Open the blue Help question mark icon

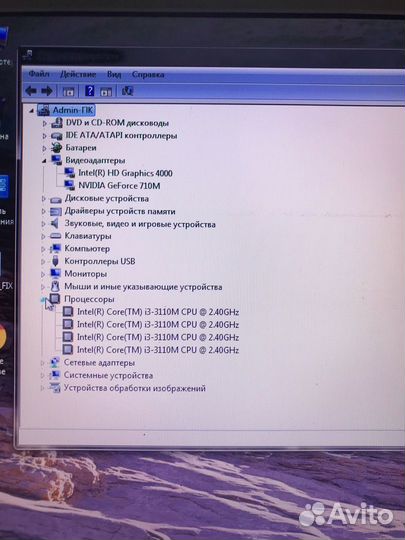tap(90, 91)
